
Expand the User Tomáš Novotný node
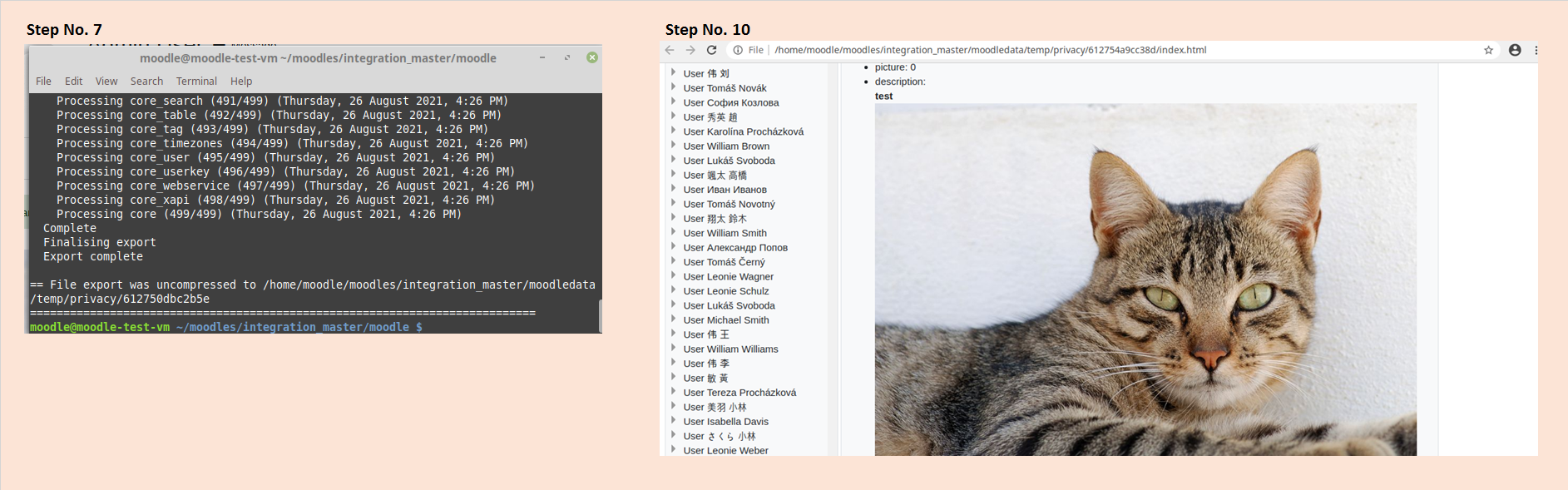click(673, 204)
